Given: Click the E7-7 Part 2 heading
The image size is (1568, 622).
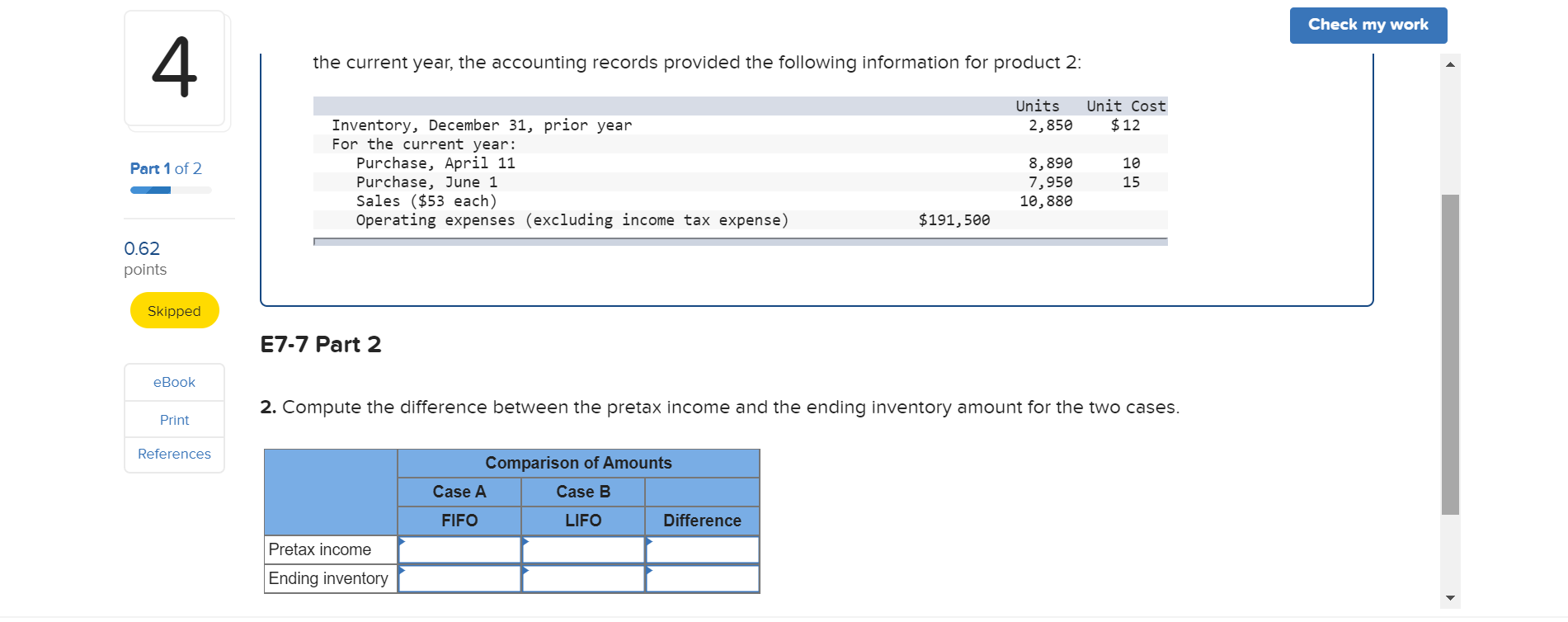Looking at the screenshot, I should pyautogui.click(x=320, y=344).
